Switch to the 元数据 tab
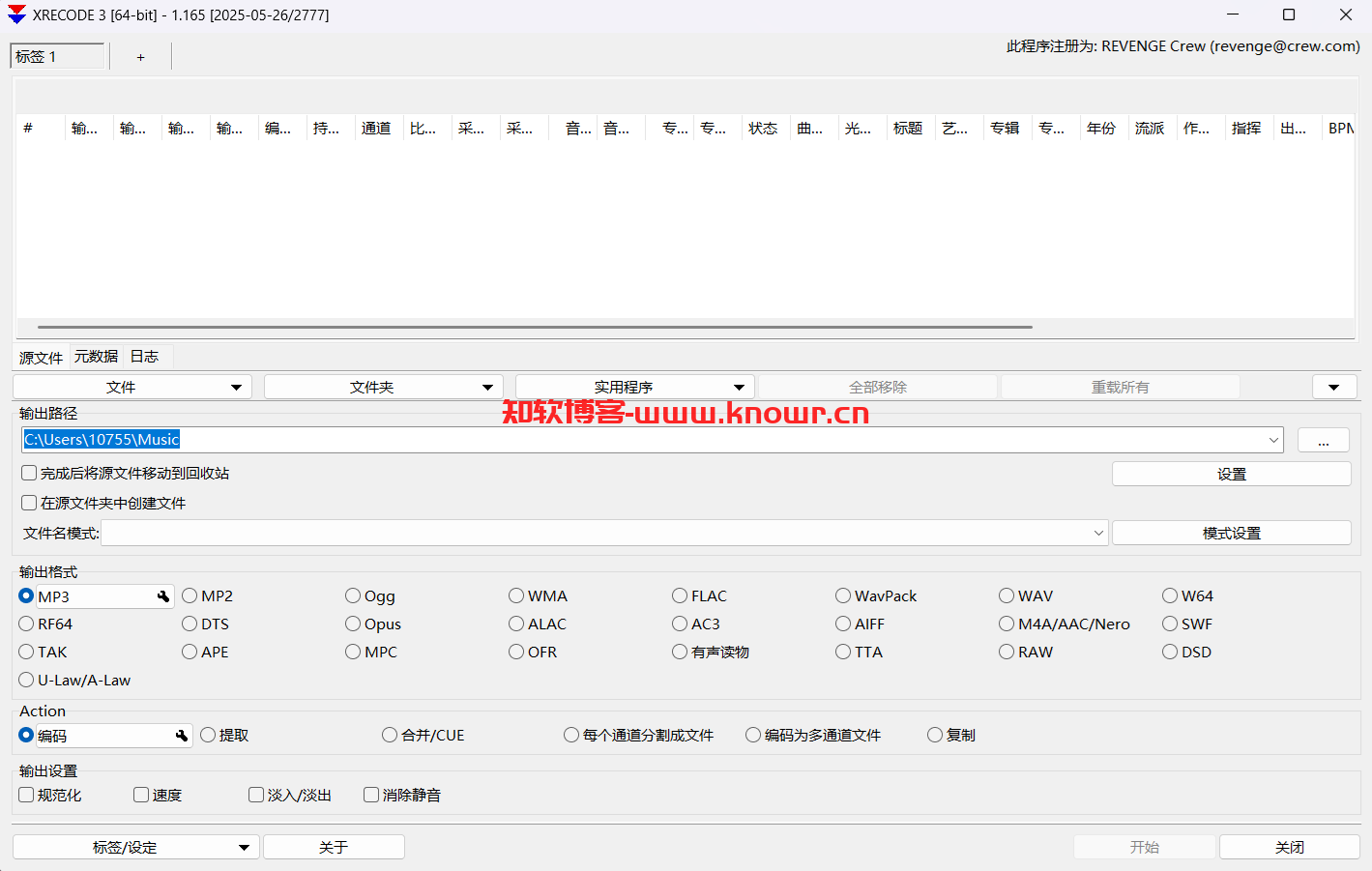The height and width of the screenshot is (871, 1372). [x=96, y=357]
